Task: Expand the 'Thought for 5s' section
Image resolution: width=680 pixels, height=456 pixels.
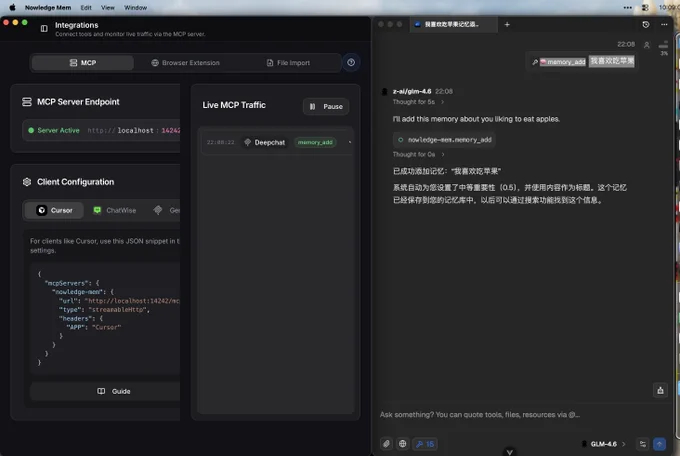Action: [418, 102]
